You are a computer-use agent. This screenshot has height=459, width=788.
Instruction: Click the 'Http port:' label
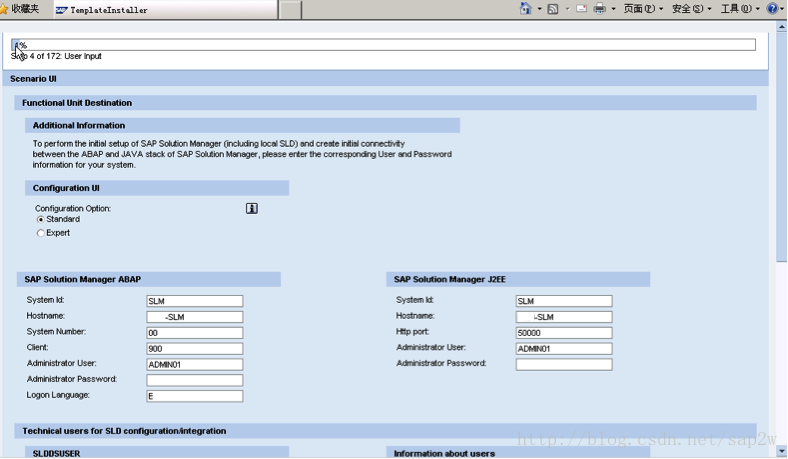[x=413, y=332]
